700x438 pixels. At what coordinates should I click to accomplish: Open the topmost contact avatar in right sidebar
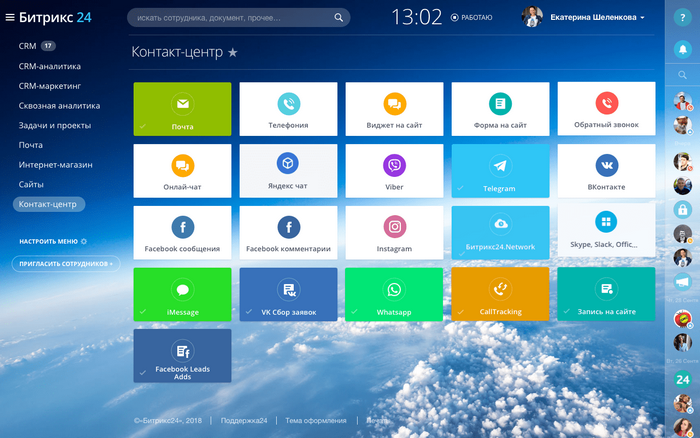[682, 101]
